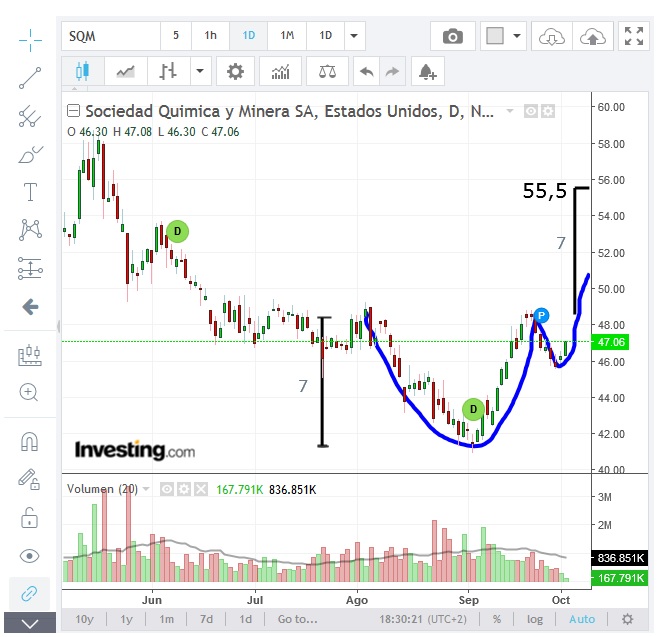669x637 pixels.
Task: Toggle percentage scale
Action: 497,619
